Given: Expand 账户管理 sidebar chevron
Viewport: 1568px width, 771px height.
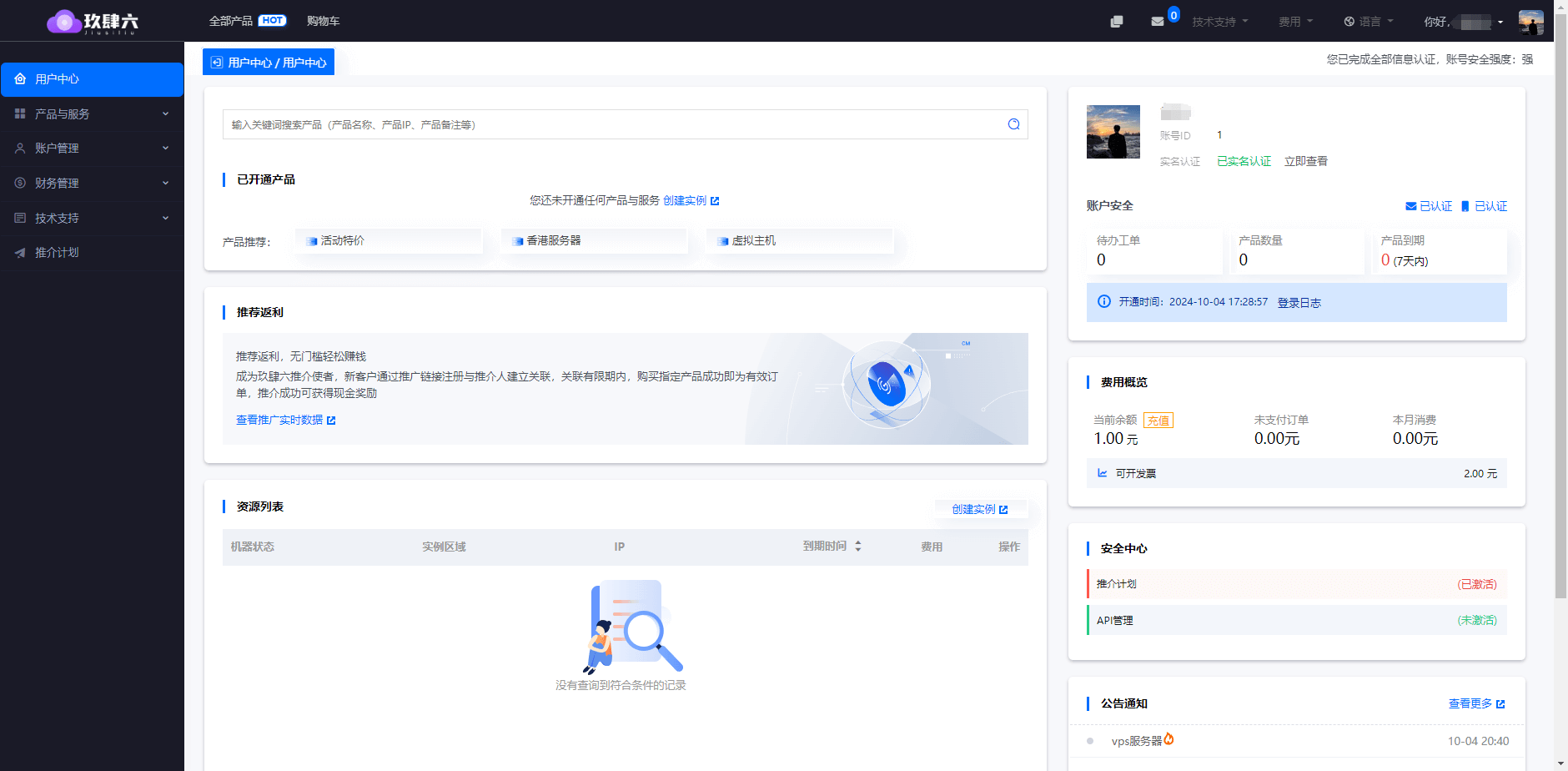Looking at the screenshot, I should [165, 148].
